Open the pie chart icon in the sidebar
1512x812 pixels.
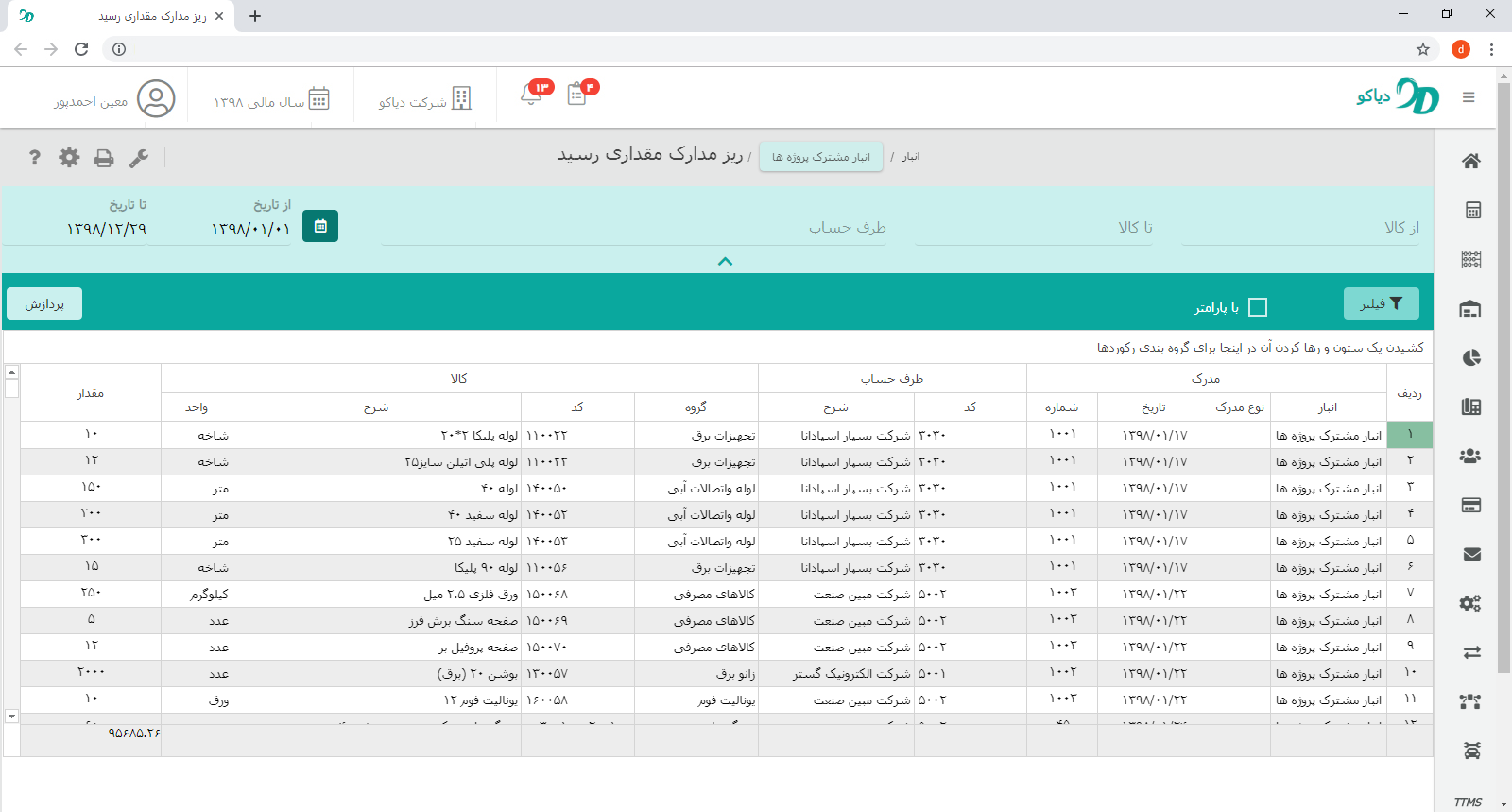point(1471,358)
